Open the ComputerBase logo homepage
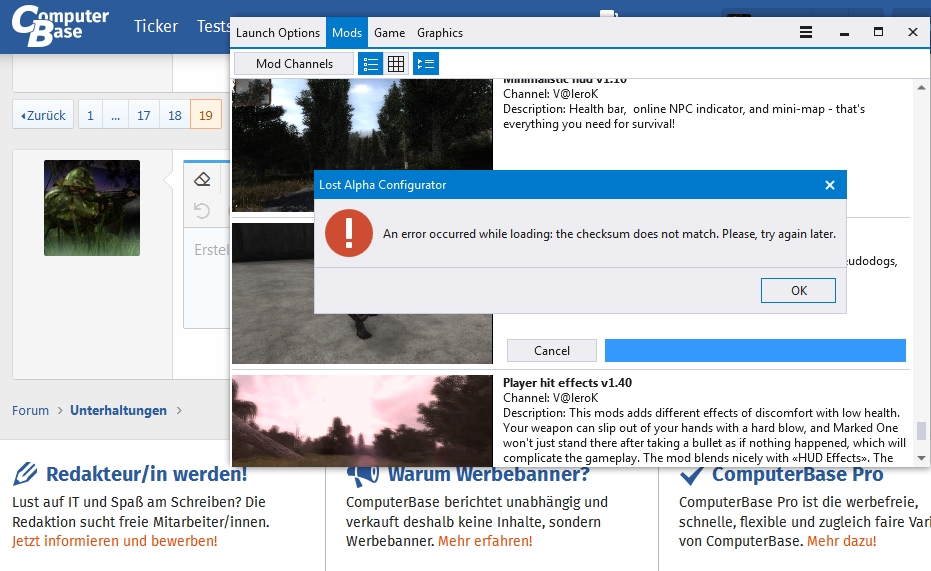This screenshot has width=931, height=571. (60, 26)
